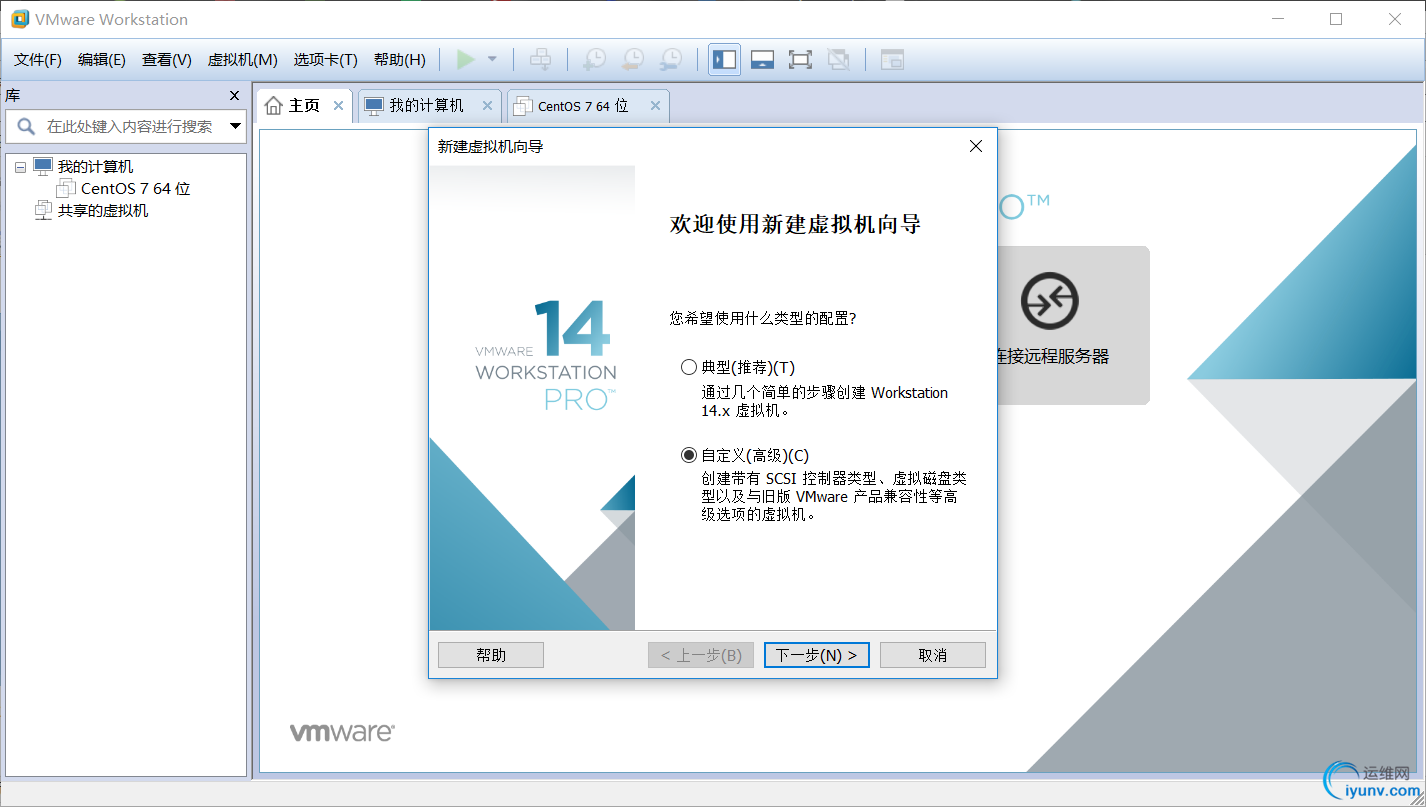Click the Unity mode toolbar icon
The height and width of the screenshot is (807, 1426).
point(839,60)
